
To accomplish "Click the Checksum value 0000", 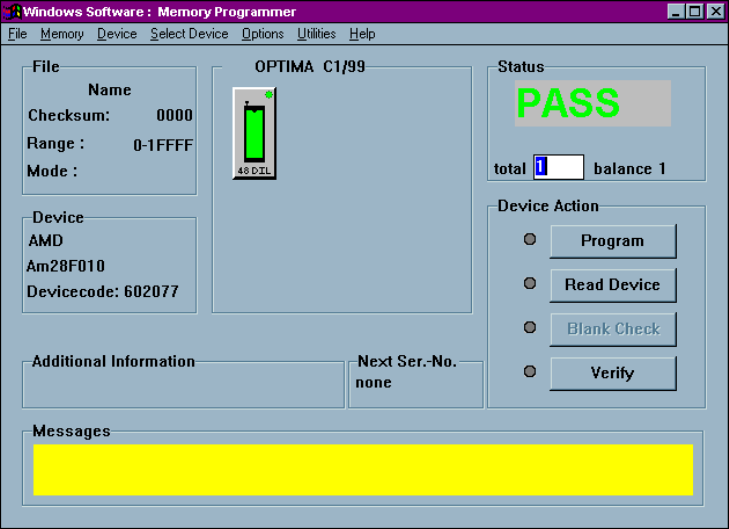I will click(174, 115).
